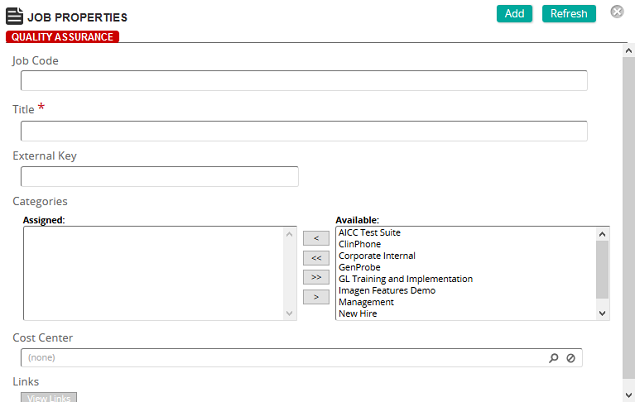This screenshot has width=636, height=405.
Task: Click Available list scroll up arrow
Action: click(x=602, y=234)
